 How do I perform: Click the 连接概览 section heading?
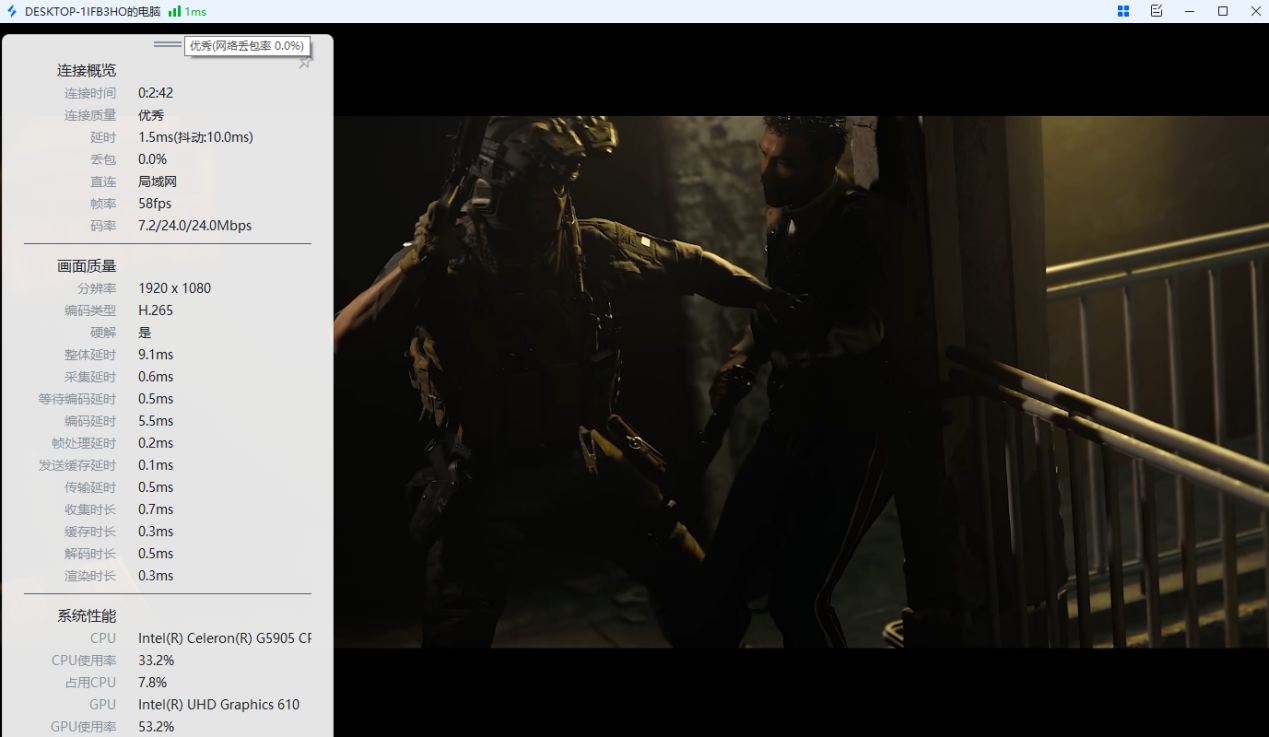[86, 70]
